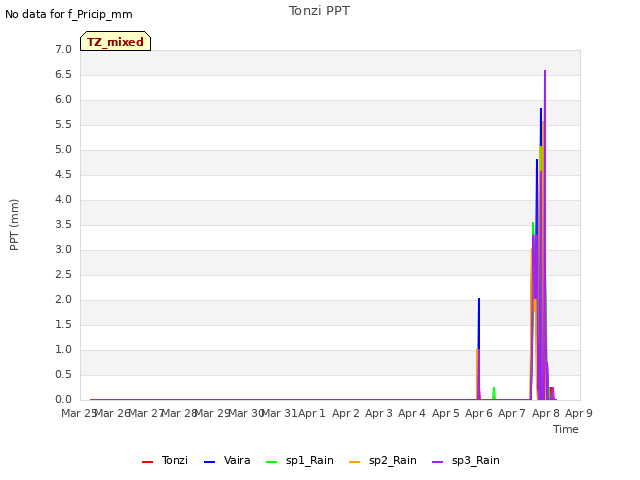Click the small green sp1_Rain bump after Apr 6

click(x=494, y=393)
